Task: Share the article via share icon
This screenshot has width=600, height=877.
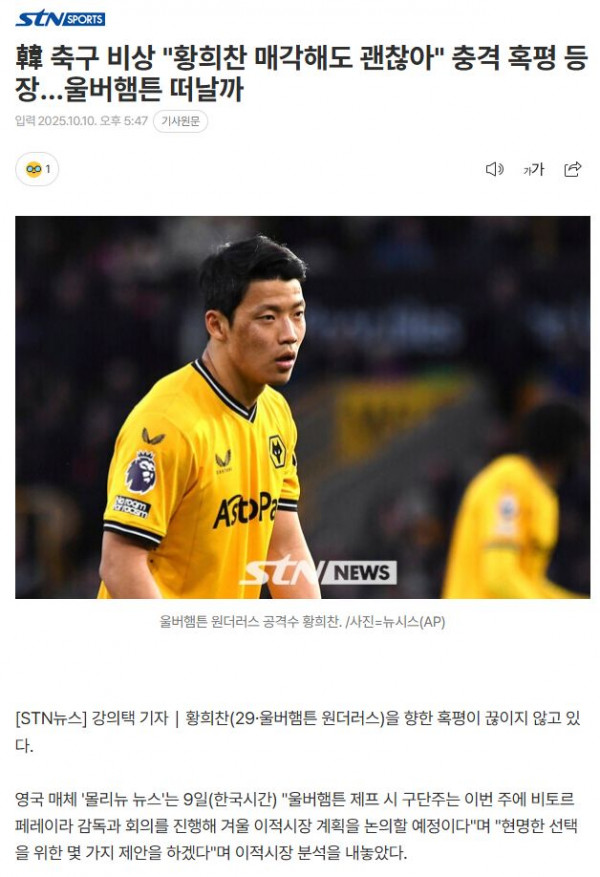Action: (x=573, y=169)
